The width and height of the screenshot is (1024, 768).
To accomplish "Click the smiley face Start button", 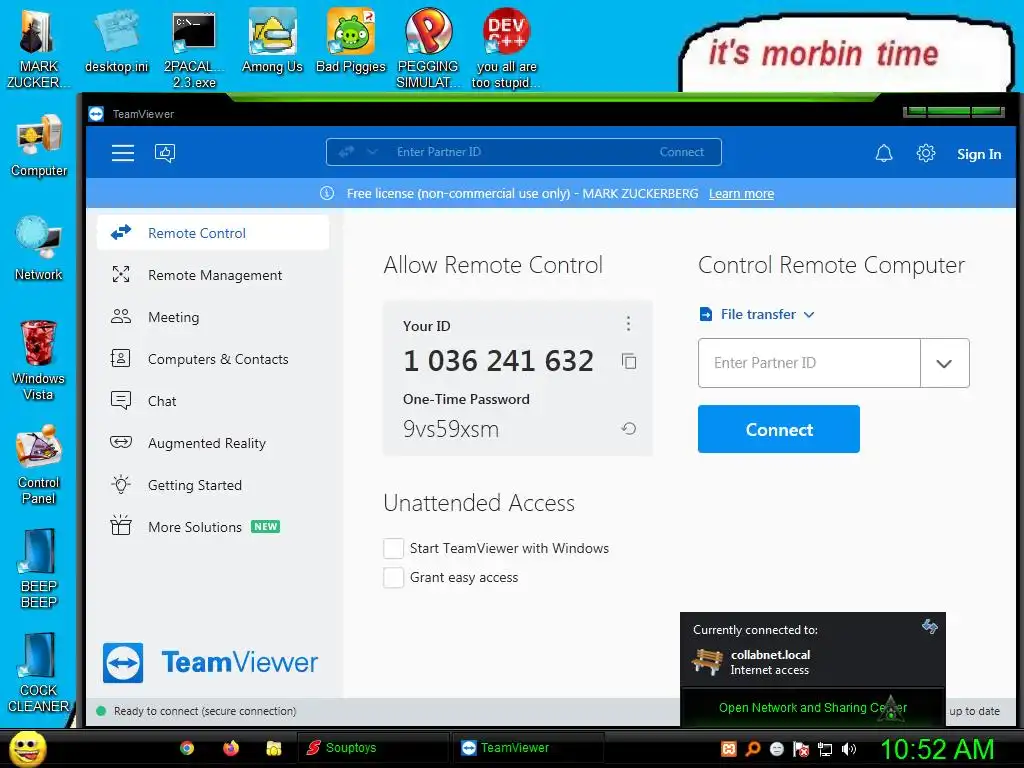I will pyautogui.click(x=28, y=748).
